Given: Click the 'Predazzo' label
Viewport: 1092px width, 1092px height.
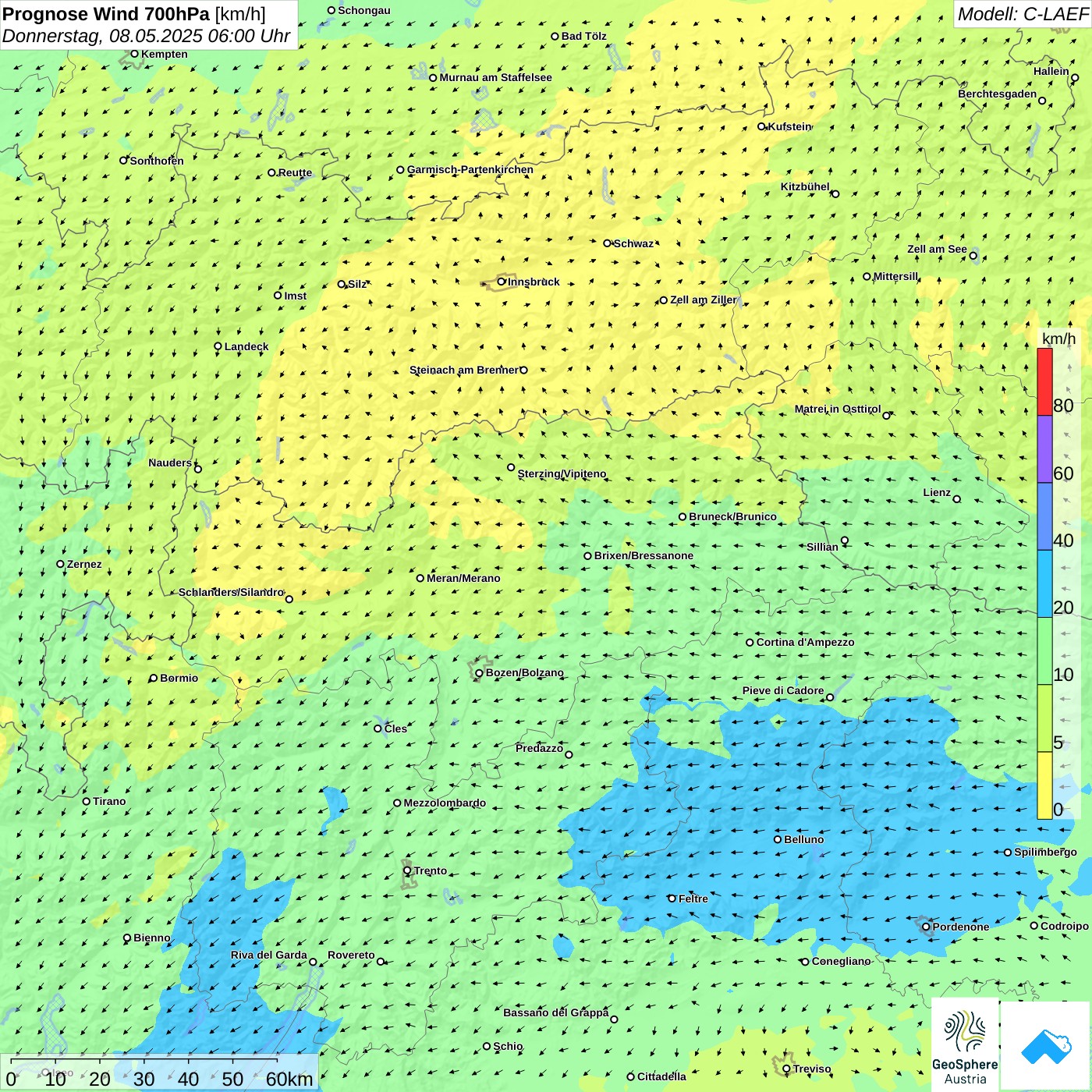Looking at the screenshot, I should pyautogui.click(x=539, y=748).
